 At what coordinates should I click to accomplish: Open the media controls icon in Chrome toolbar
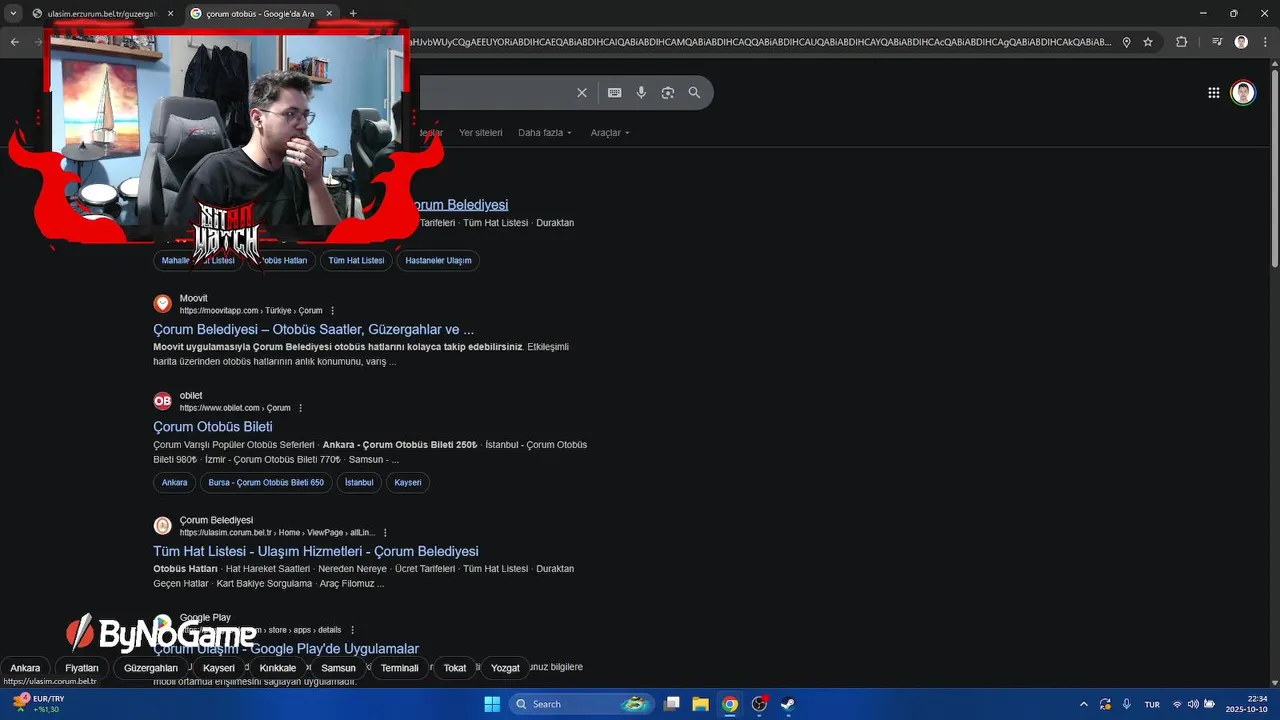(x=1217, y=42)
